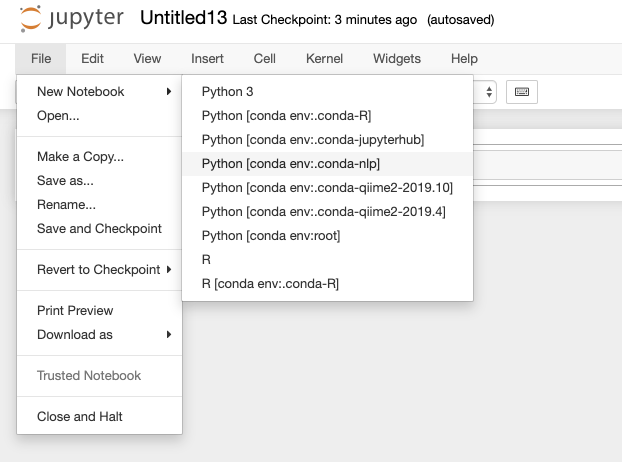Choose Save as...

[100, 181]
